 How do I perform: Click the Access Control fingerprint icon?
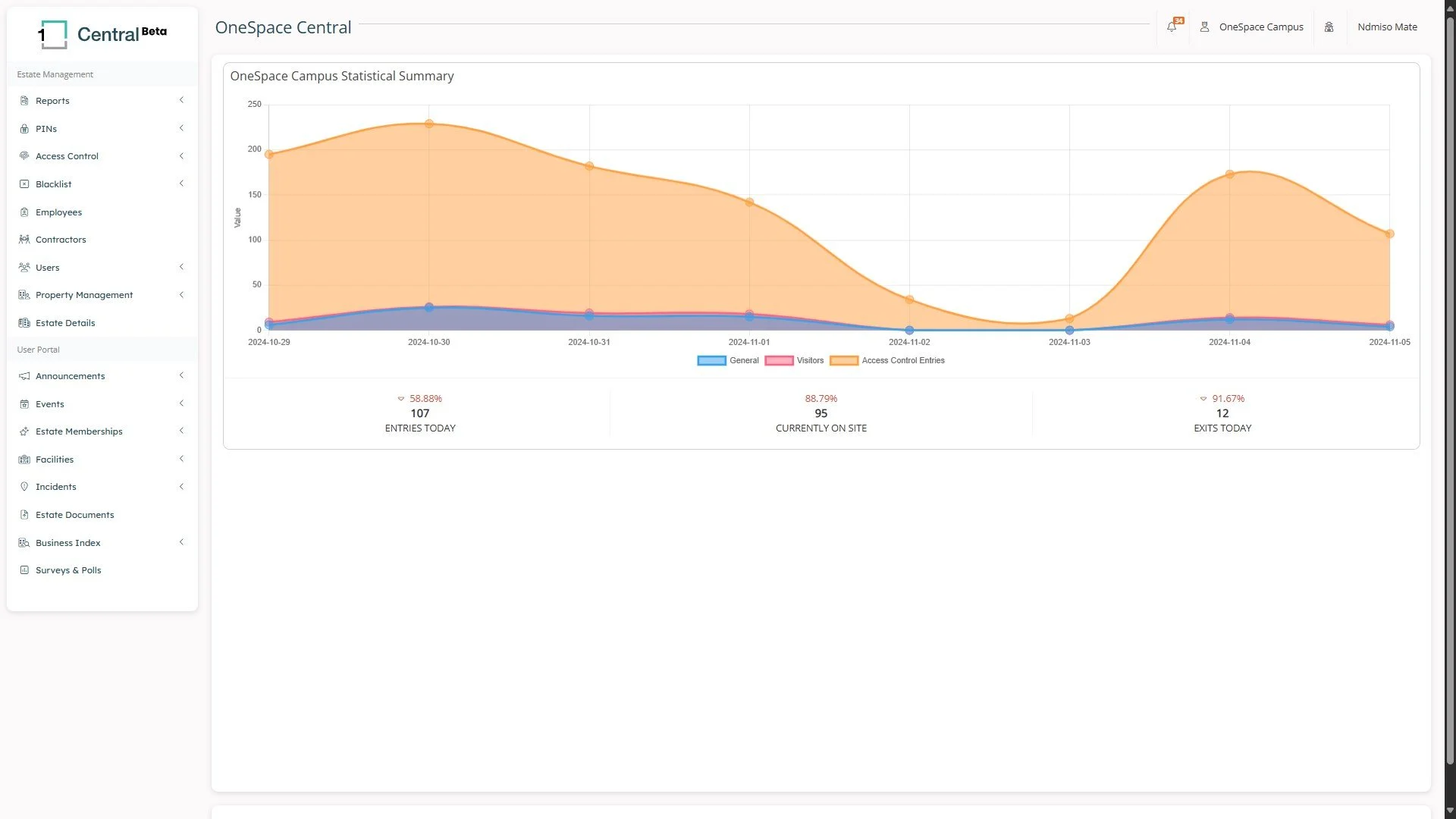[x=24, y=156]
